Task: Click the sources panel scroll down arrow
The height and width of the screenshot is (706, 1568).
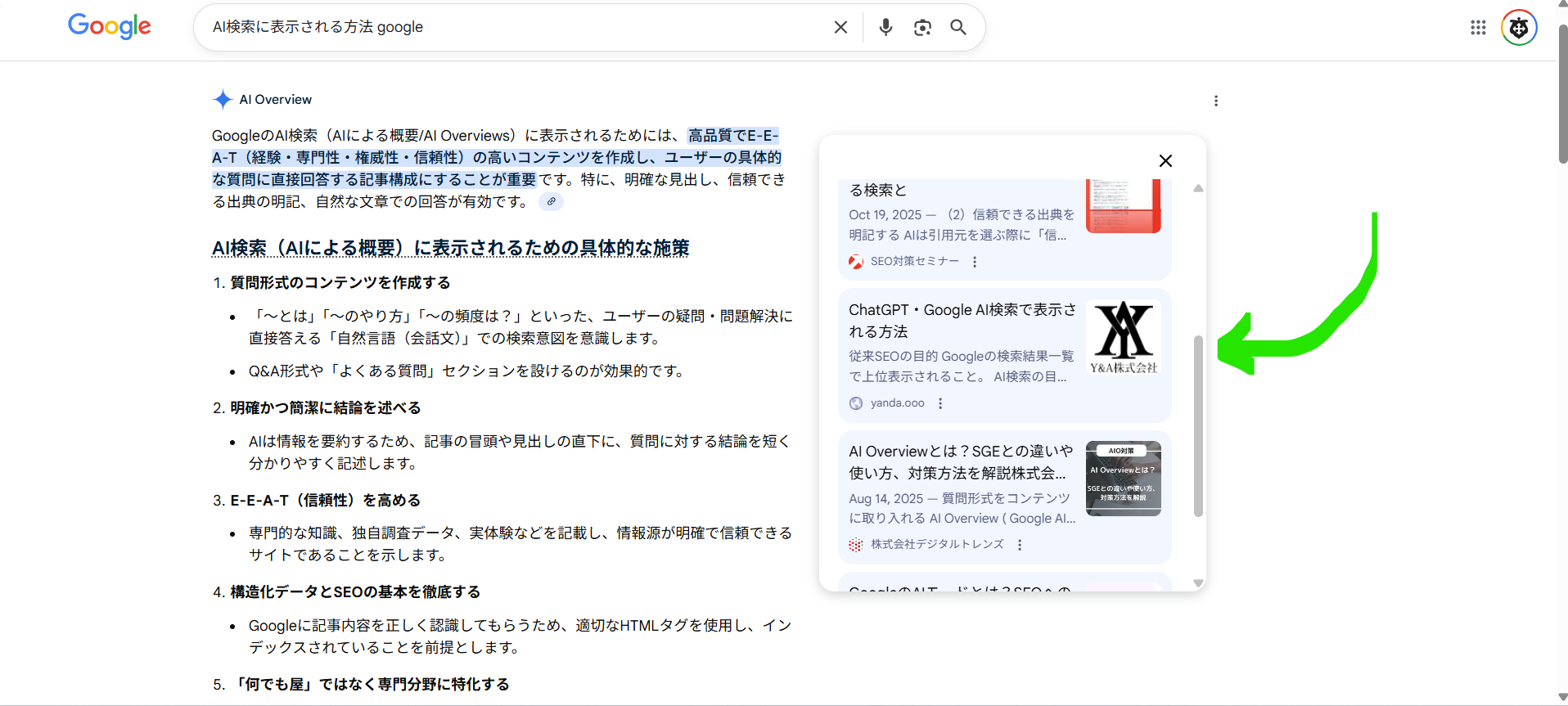Action: 1198,583
